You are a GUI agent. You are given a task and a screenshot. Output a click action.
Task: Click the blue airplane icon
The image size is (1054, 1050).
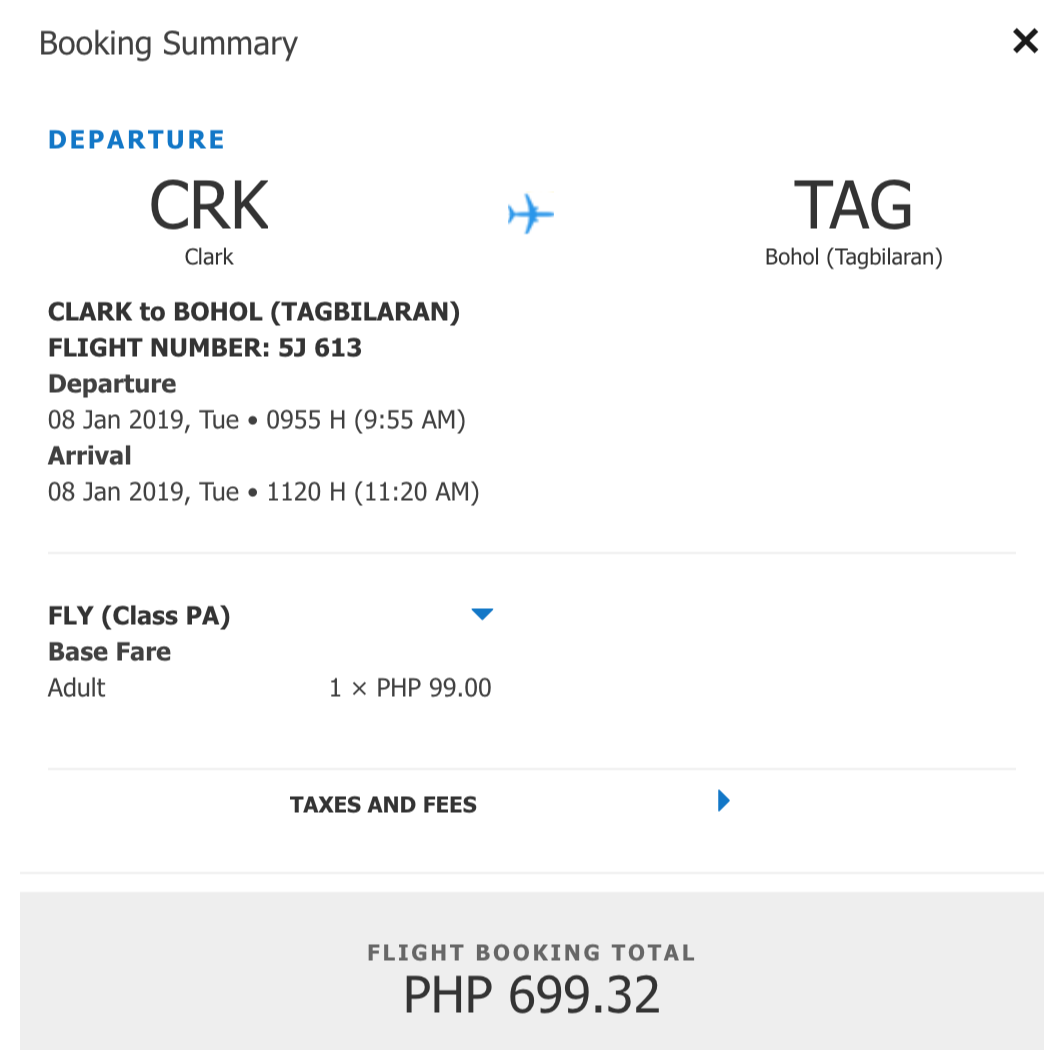(530, 214)
